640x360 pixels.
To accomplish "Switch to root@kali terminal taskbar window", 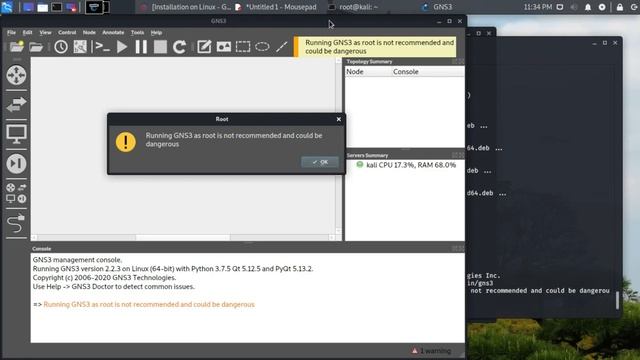I will tap(353, 7).
